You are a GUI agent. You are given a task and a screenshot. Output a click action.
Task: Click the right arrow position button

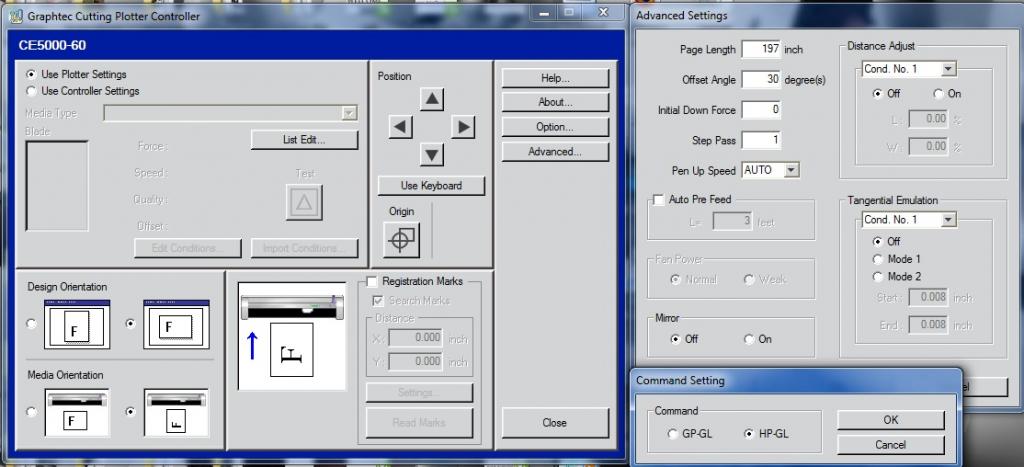point(462,127)
